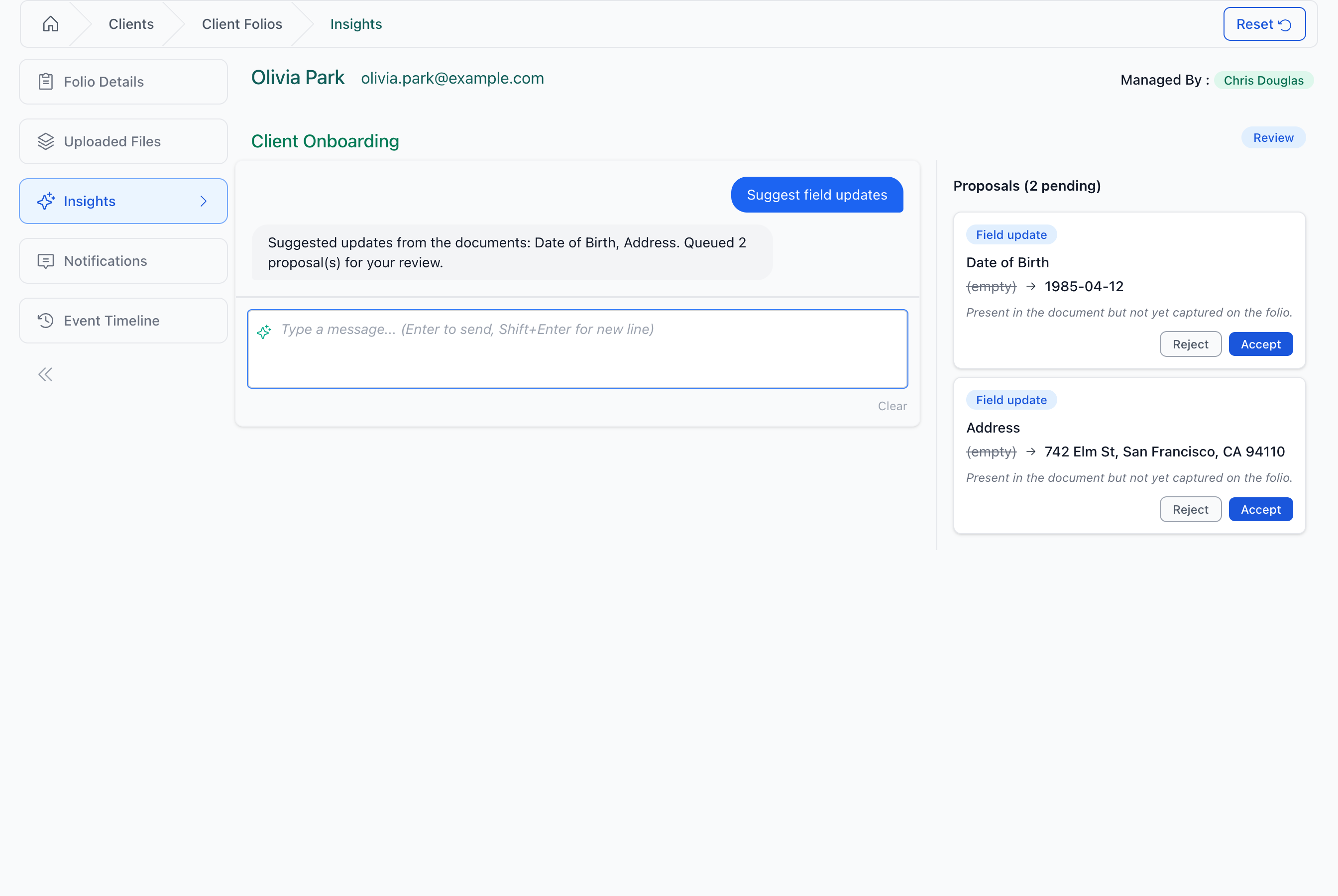Expand the Insights chevron arrow
This screenshot has width=1338, height=896.
tap(204, 201)
